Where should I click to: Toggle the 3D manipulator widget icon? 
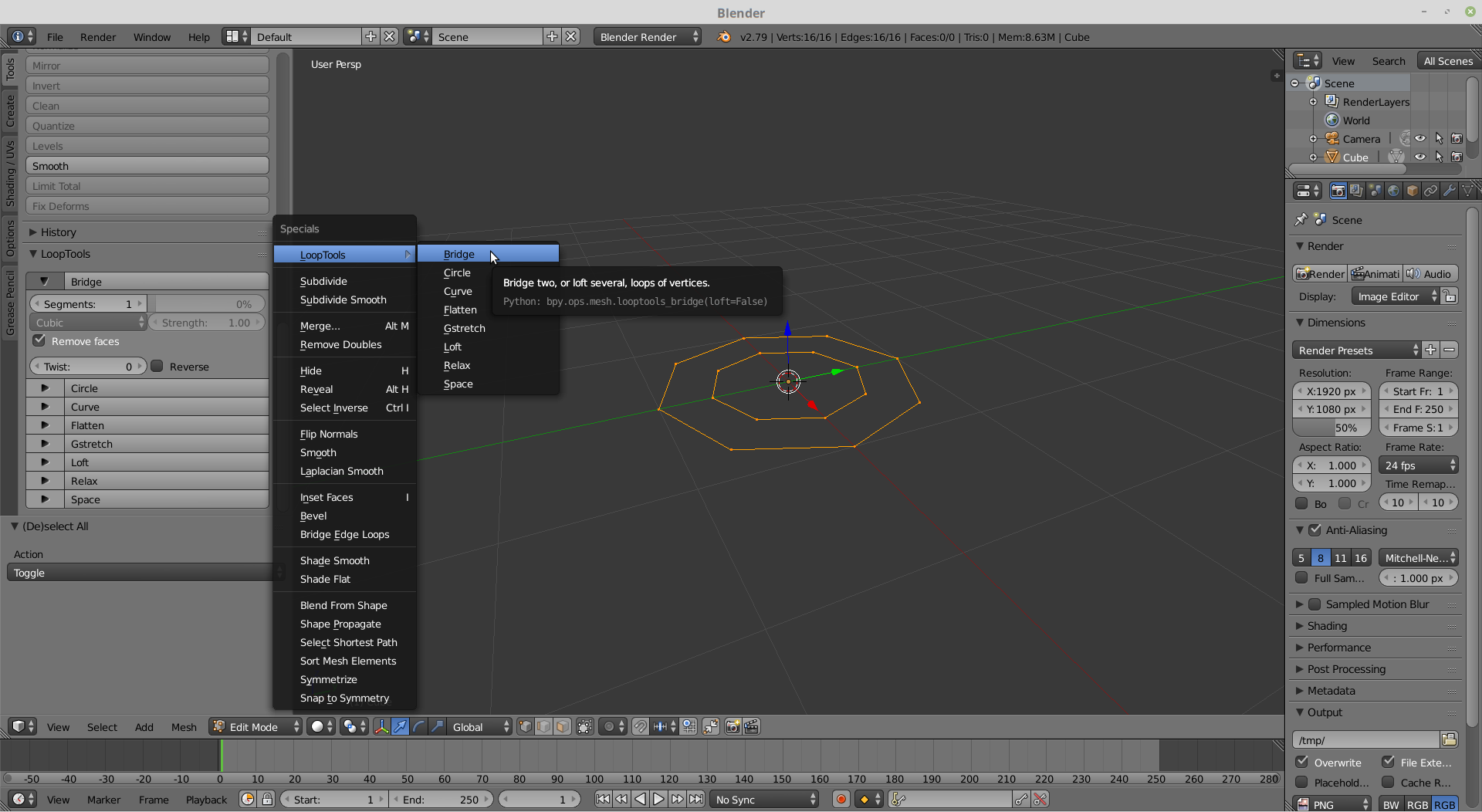[381, 726]
